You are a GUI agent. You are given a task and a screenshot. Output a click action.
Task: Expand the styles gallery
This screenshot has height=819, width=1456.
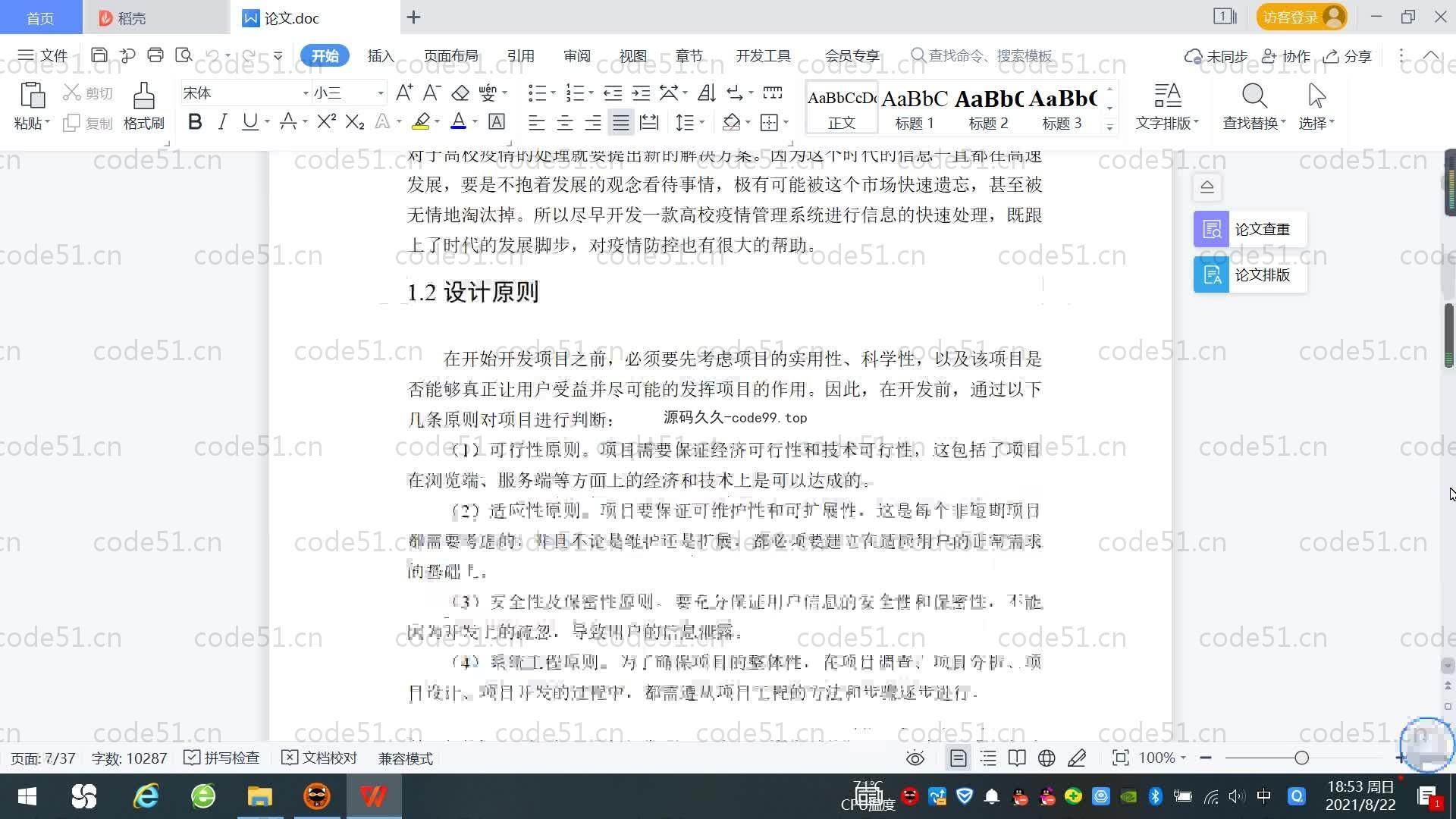[1109, 127]
